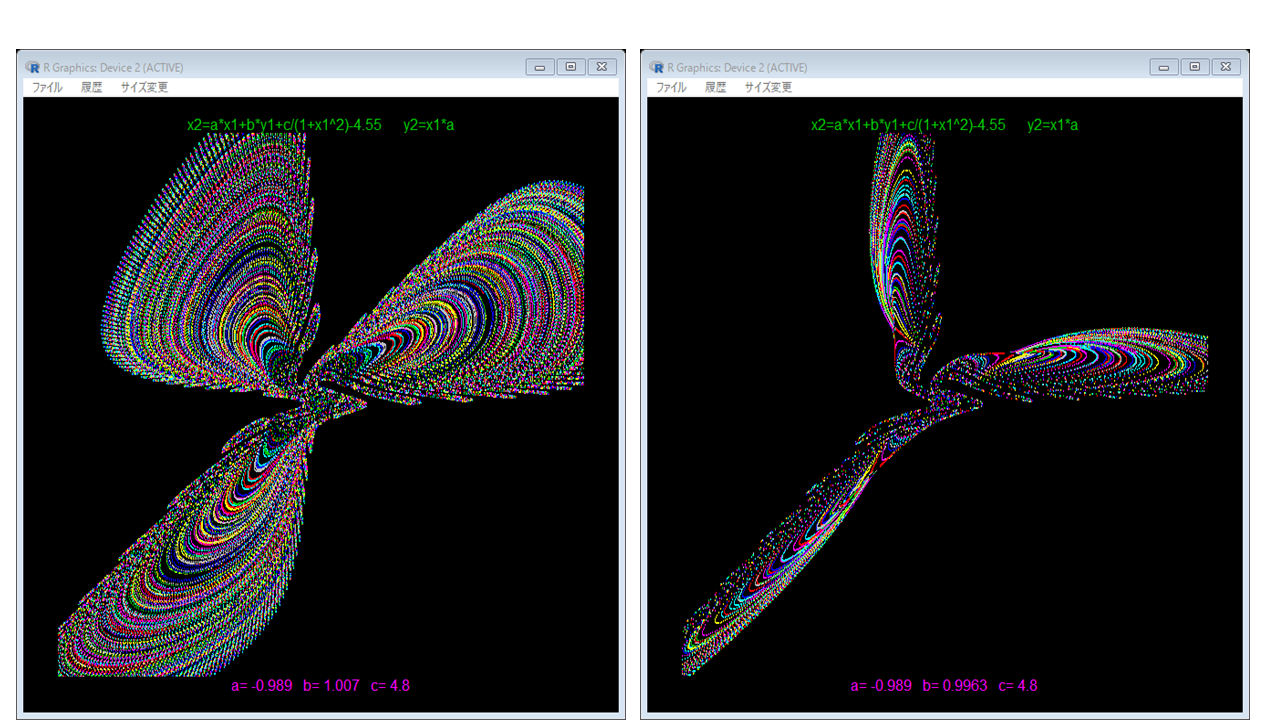The width and height of the screenshot is (1280, 720).
Task: Click the left window's title bar text
Action: point(113,67)
